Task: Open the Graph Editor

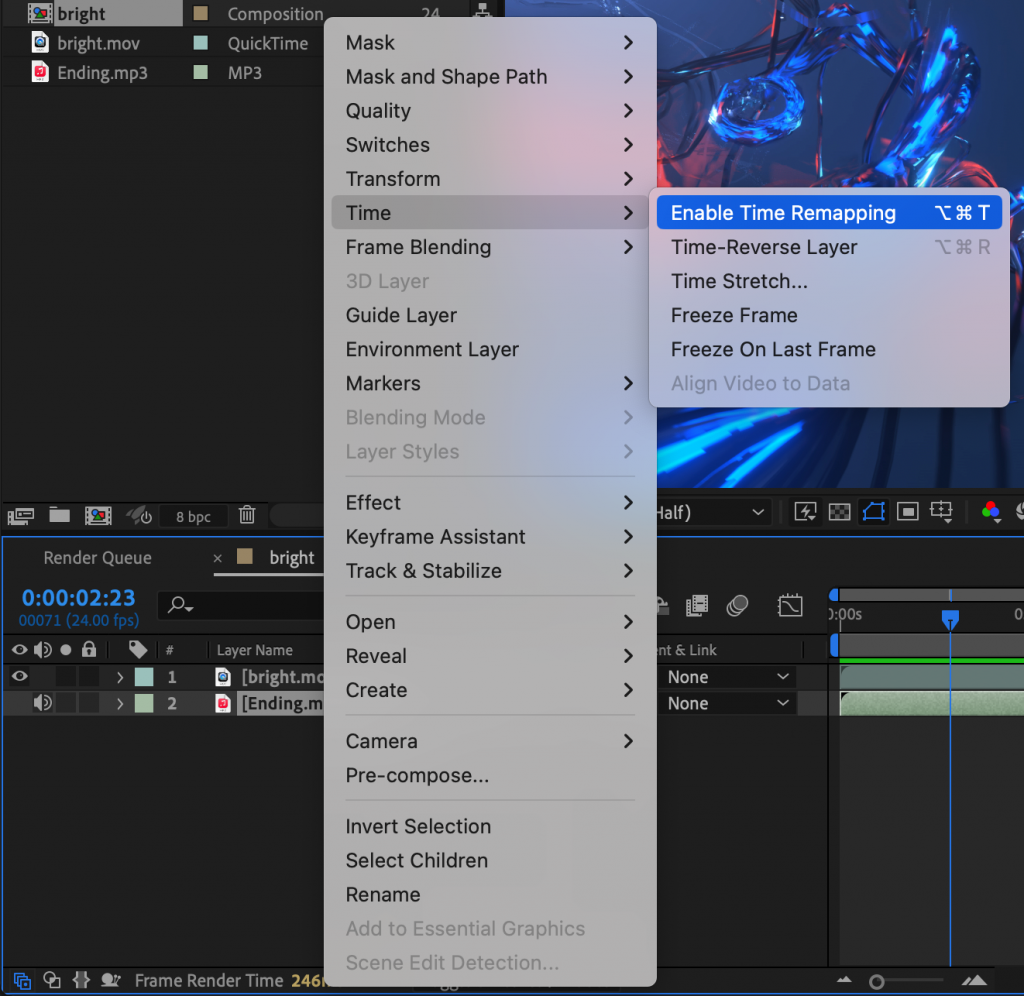Action: (x=790, y=605)
